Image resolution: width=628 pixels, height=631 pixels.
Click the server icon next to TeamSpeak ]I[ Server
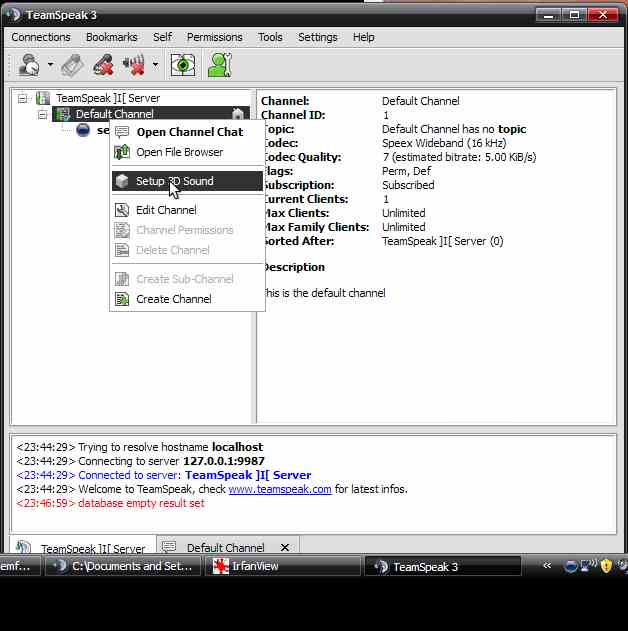tap(43, 98)
